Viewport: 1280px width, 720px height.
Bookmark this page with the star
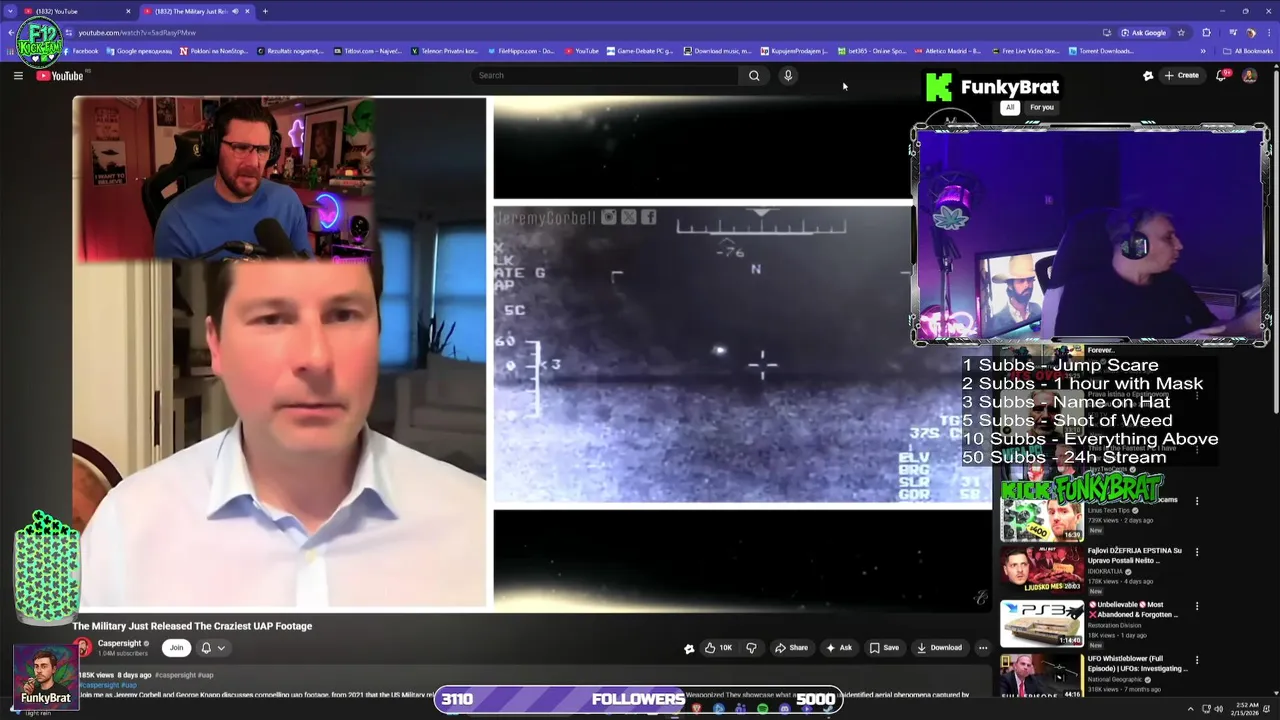1181,32
